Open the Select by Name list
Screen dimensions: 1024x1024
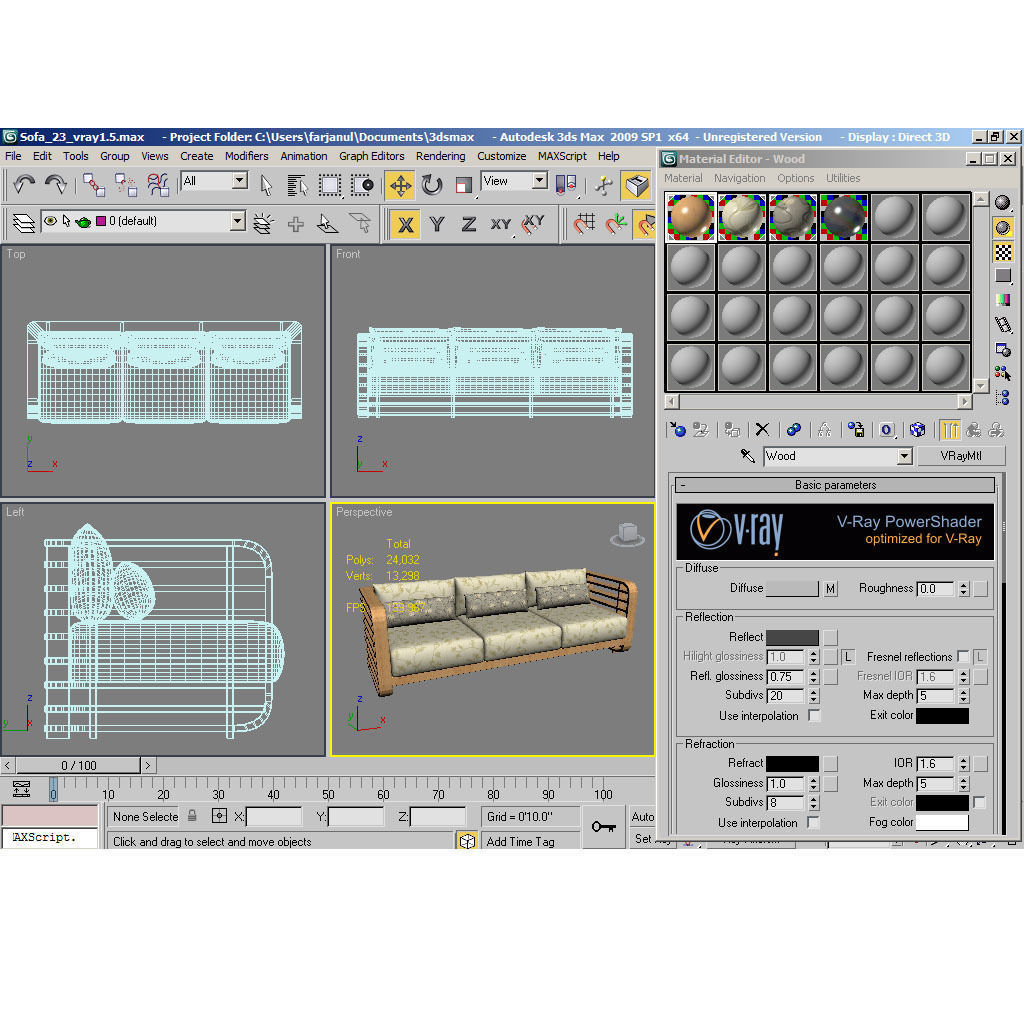pos(297,185)
